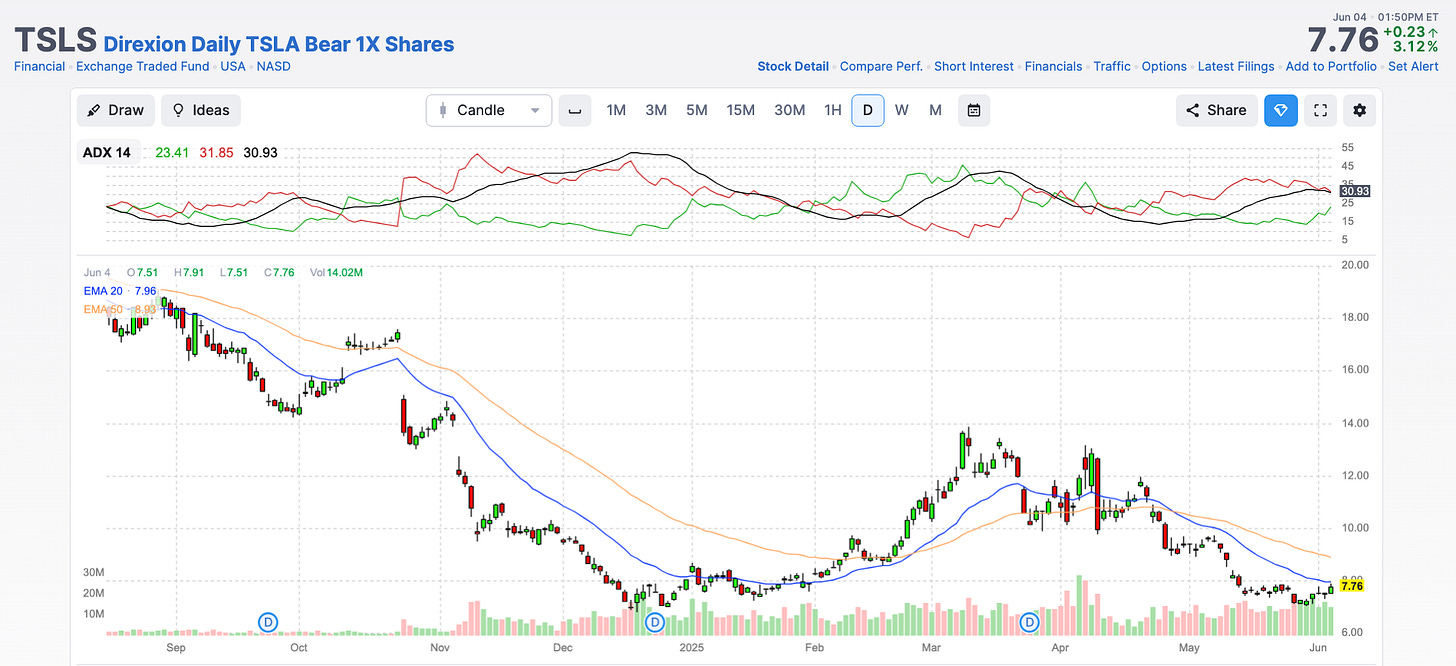Open the Financials link
Screen dimensions: 1456x666
click(1054, 66)
